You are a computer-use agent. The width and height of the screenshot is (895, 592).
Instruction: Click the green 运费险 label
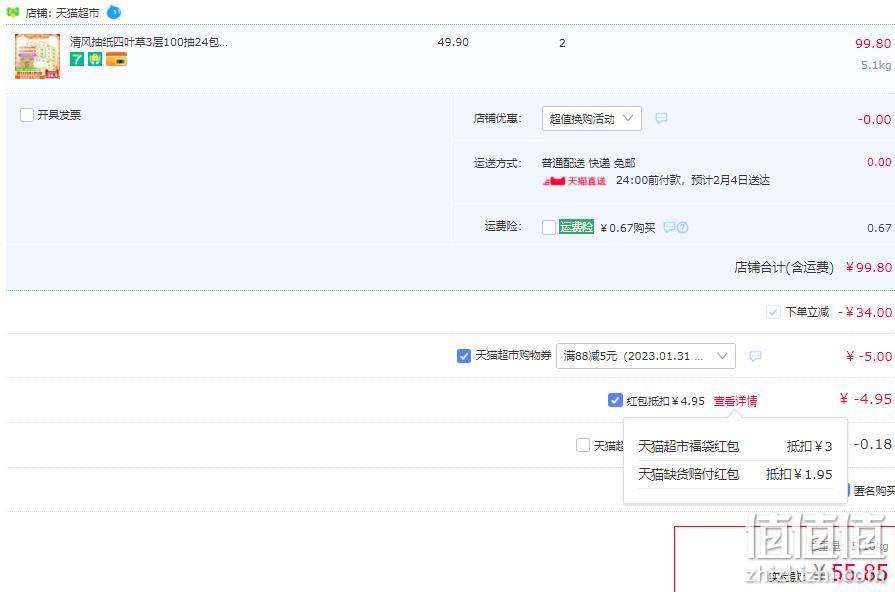click(x=576, y=227)
